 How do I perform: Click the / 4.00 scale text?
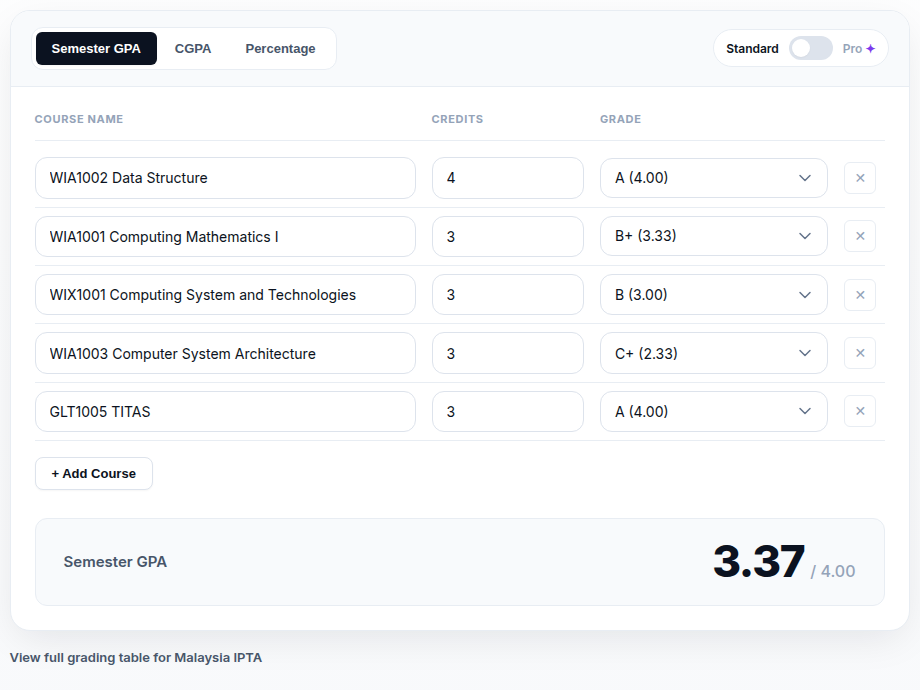833,571
